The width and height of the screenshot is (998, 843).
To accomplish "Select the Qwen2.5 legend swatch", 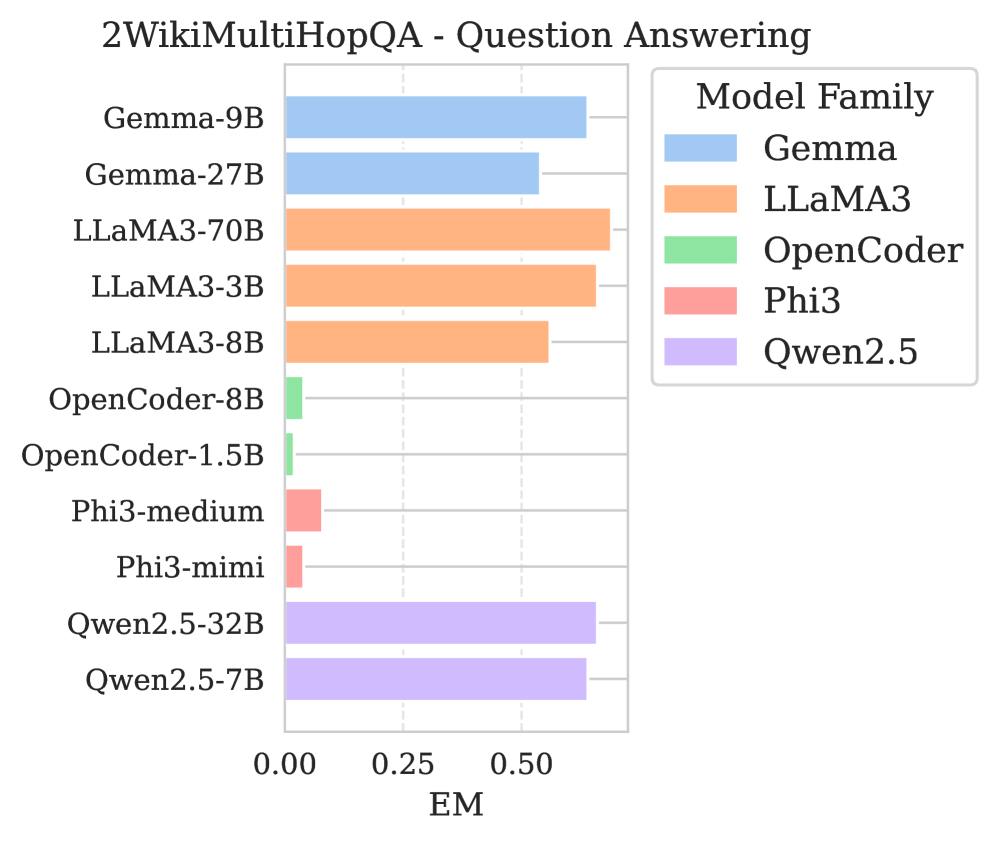I will 700,351.
